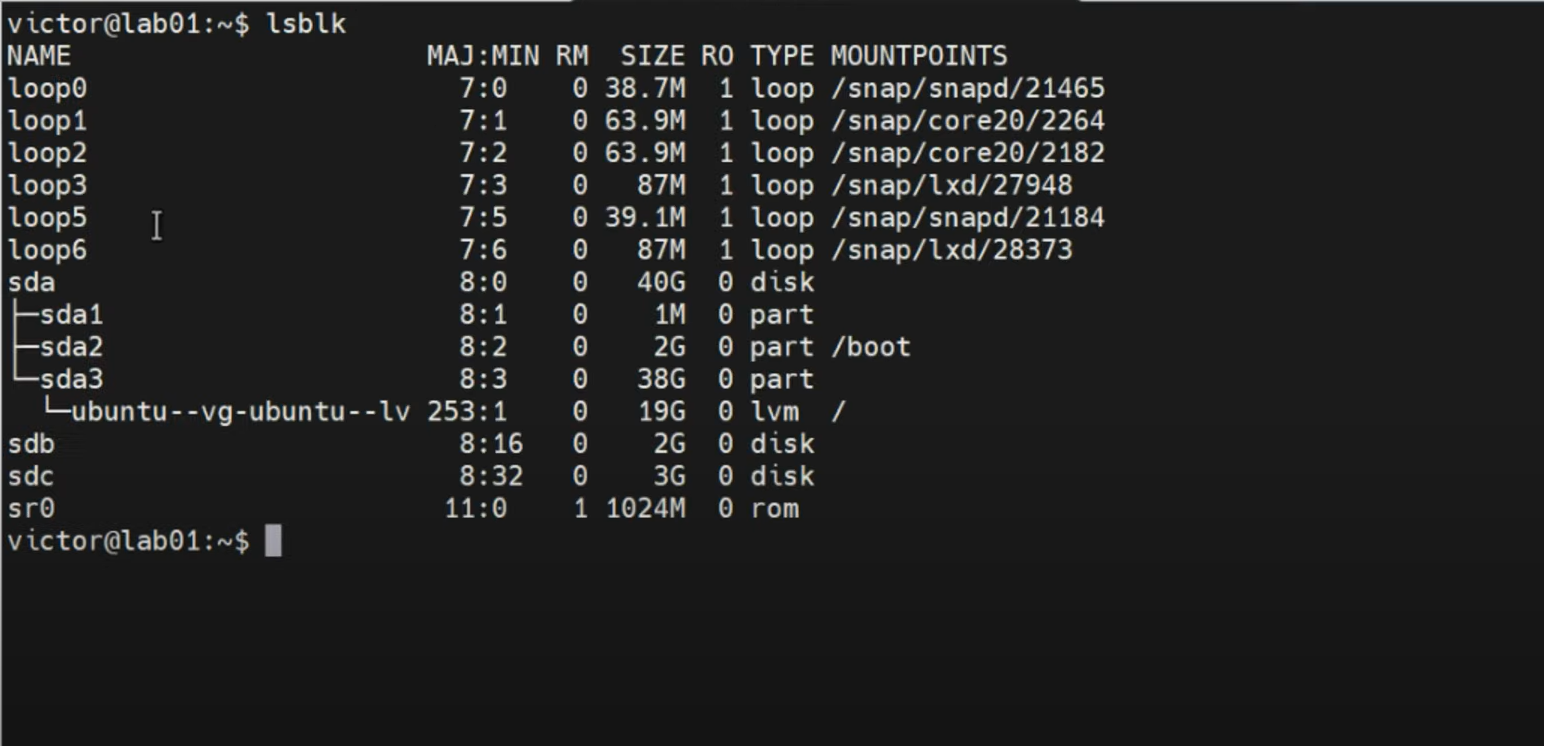The image size is (1544, 746).
Task: Click the terminal cursor block at prompt
Action: (x=273, y=541)
